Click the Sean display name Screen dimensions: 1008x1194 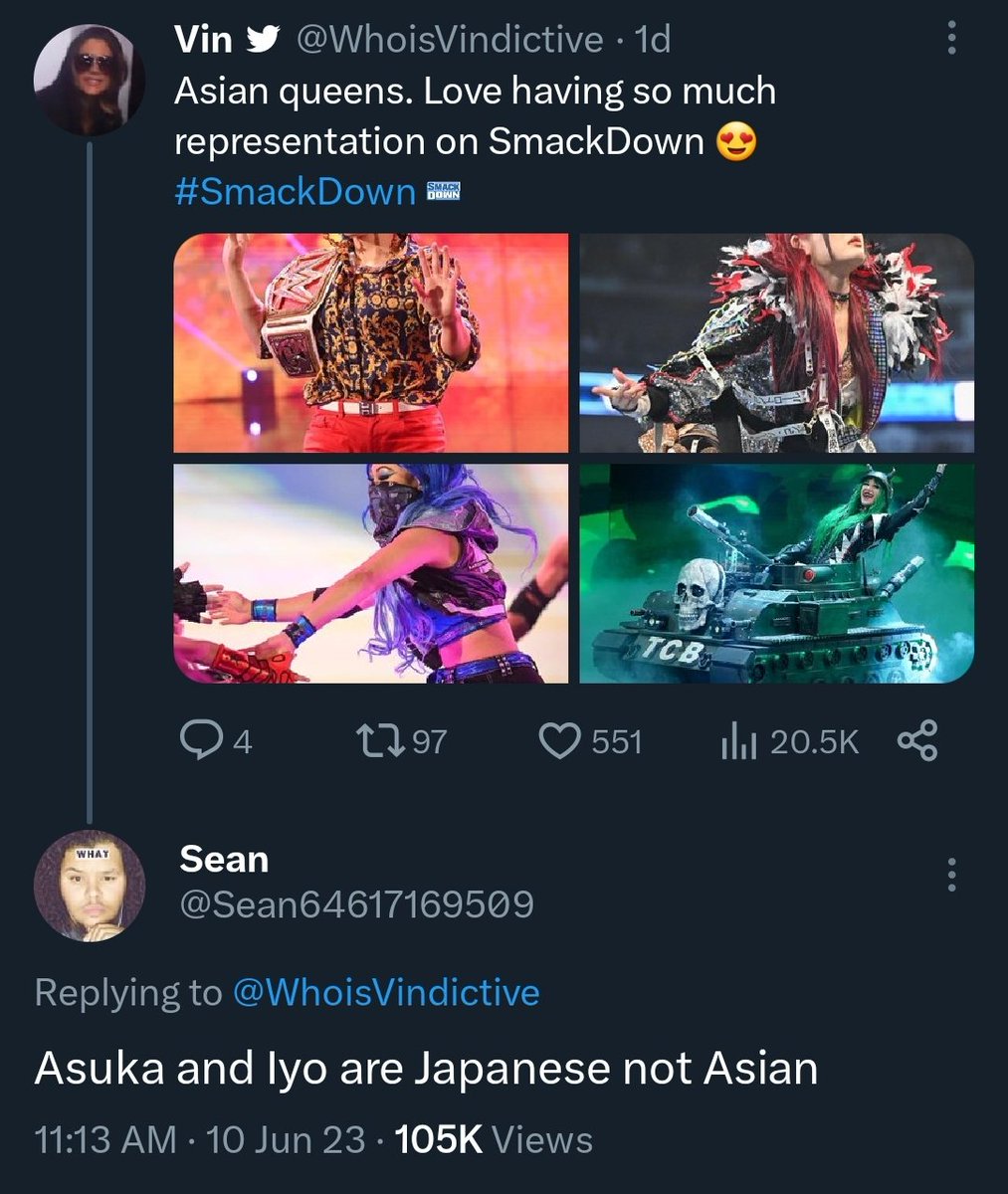click(x=224, y=859)
